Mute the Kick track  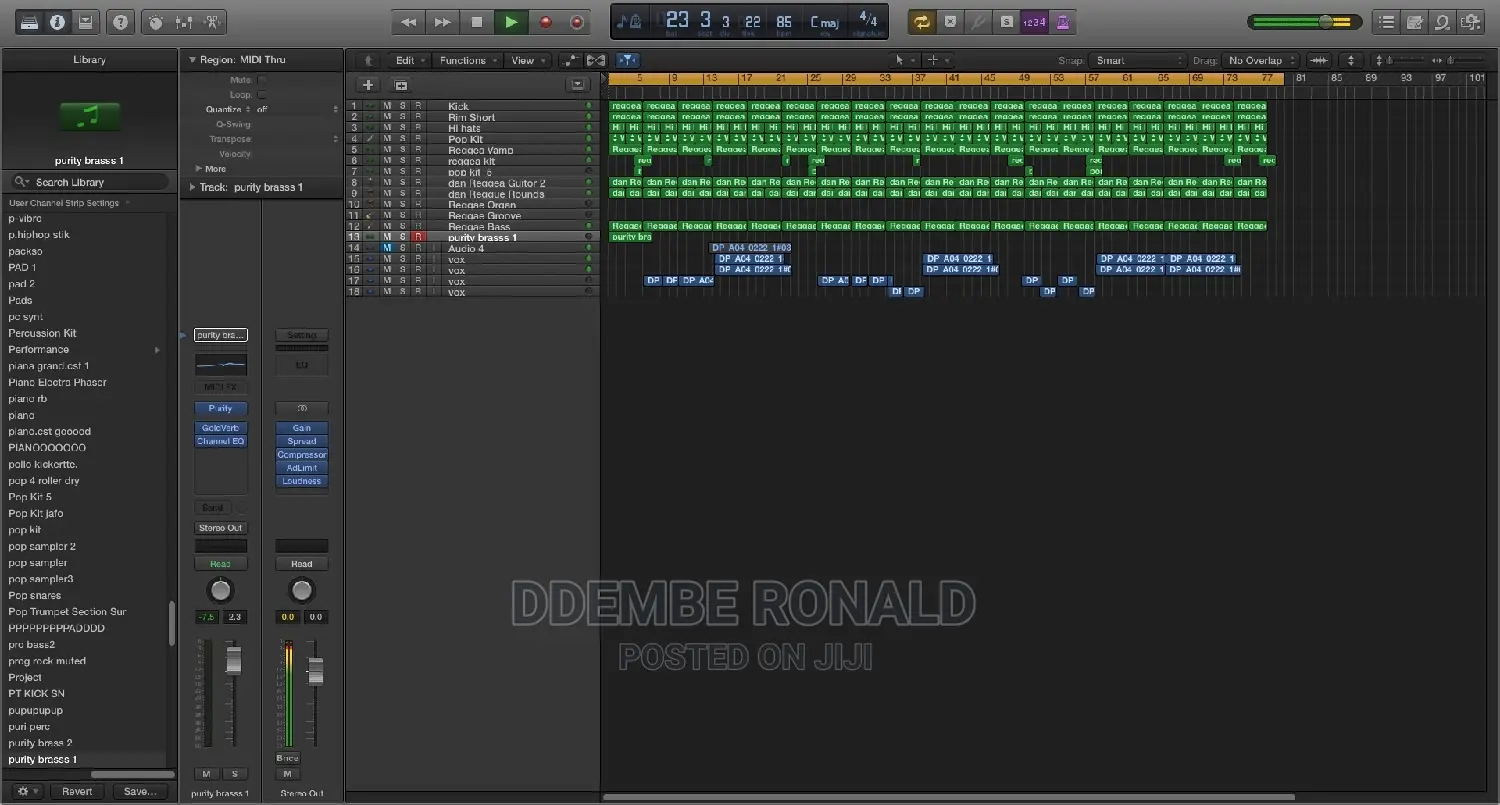(x=387, y=106)
